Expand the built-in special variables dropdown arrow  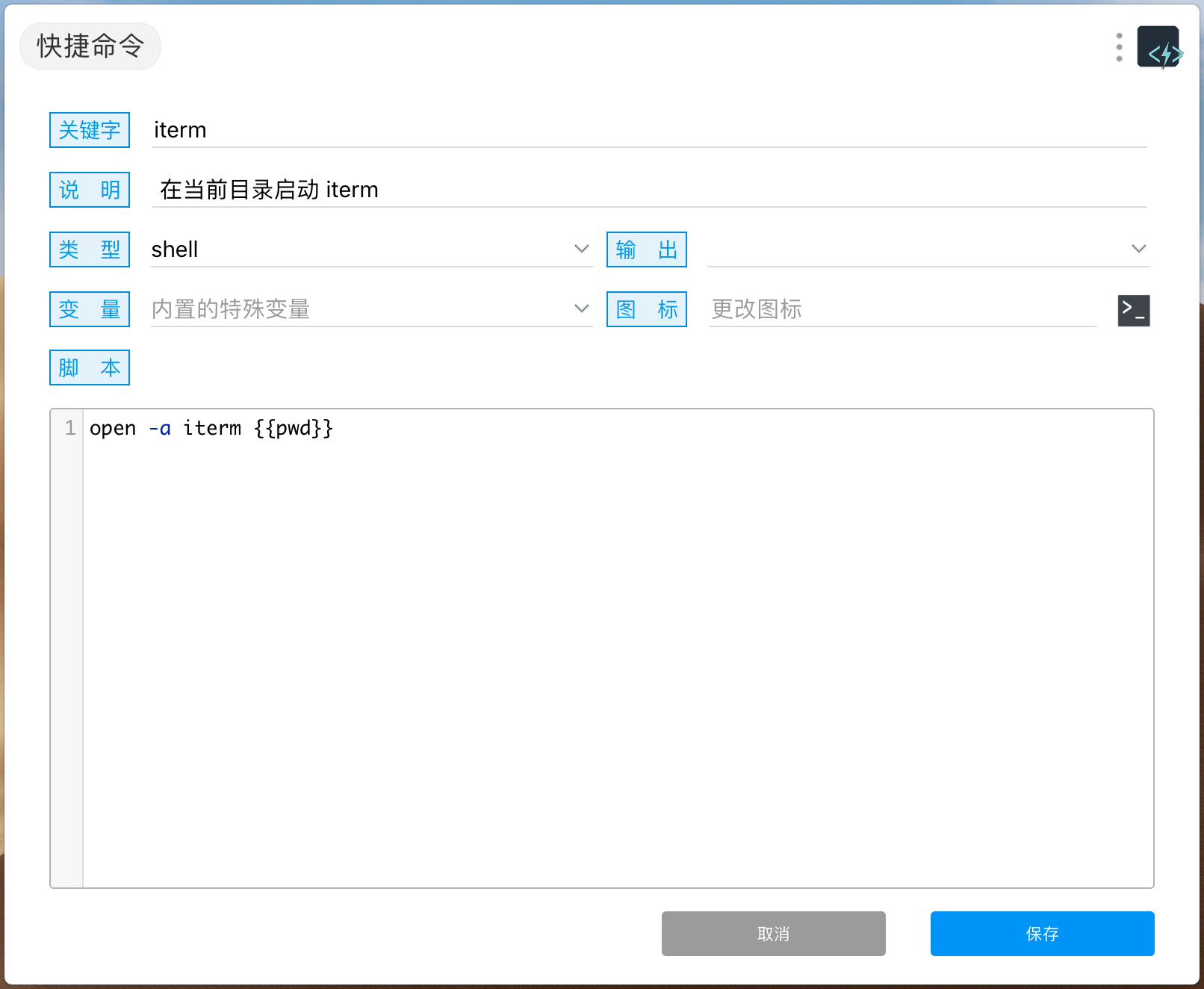[581, 309]
